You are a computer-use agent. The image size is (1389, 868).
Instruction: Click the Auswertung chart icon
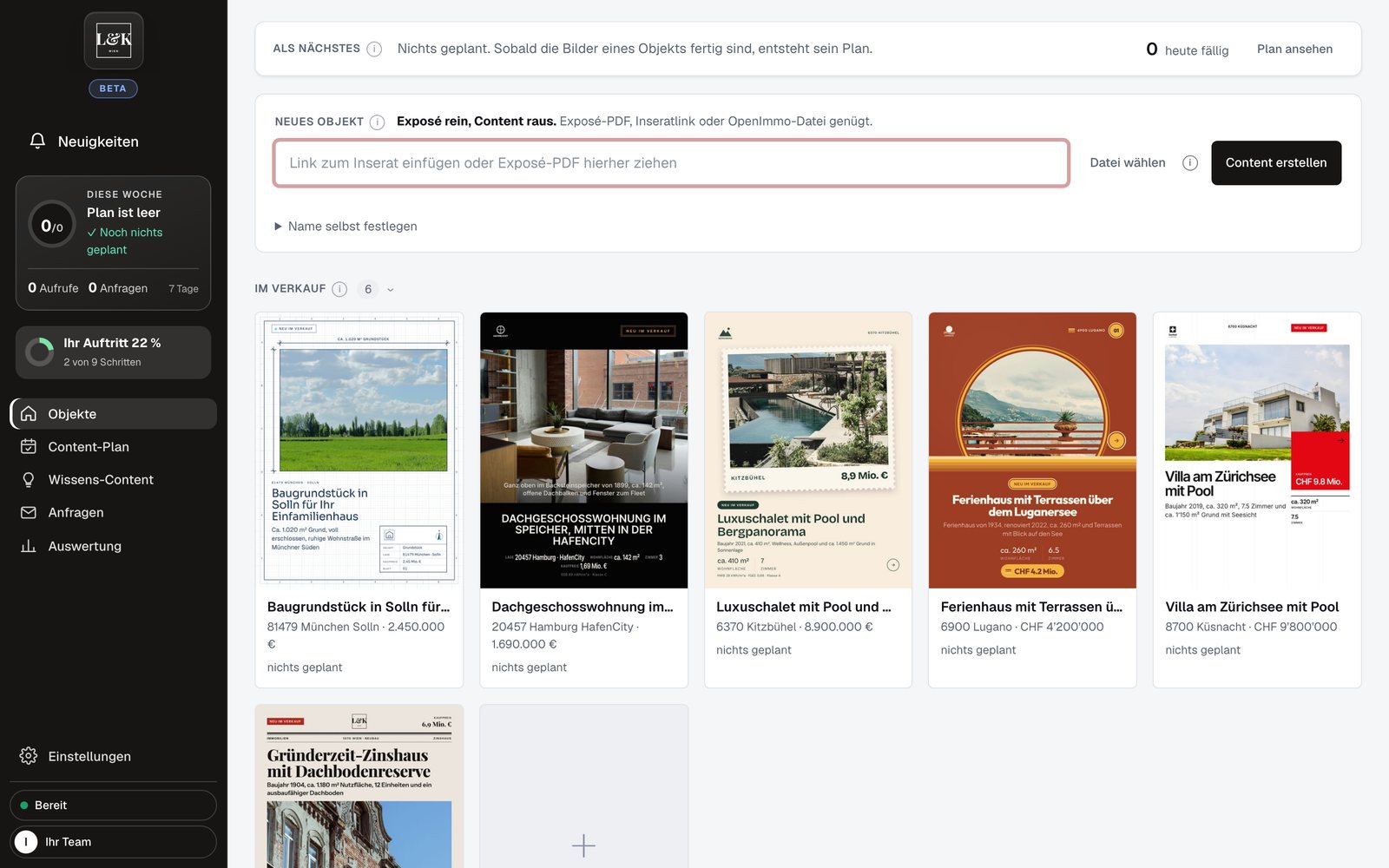point(29,546)
